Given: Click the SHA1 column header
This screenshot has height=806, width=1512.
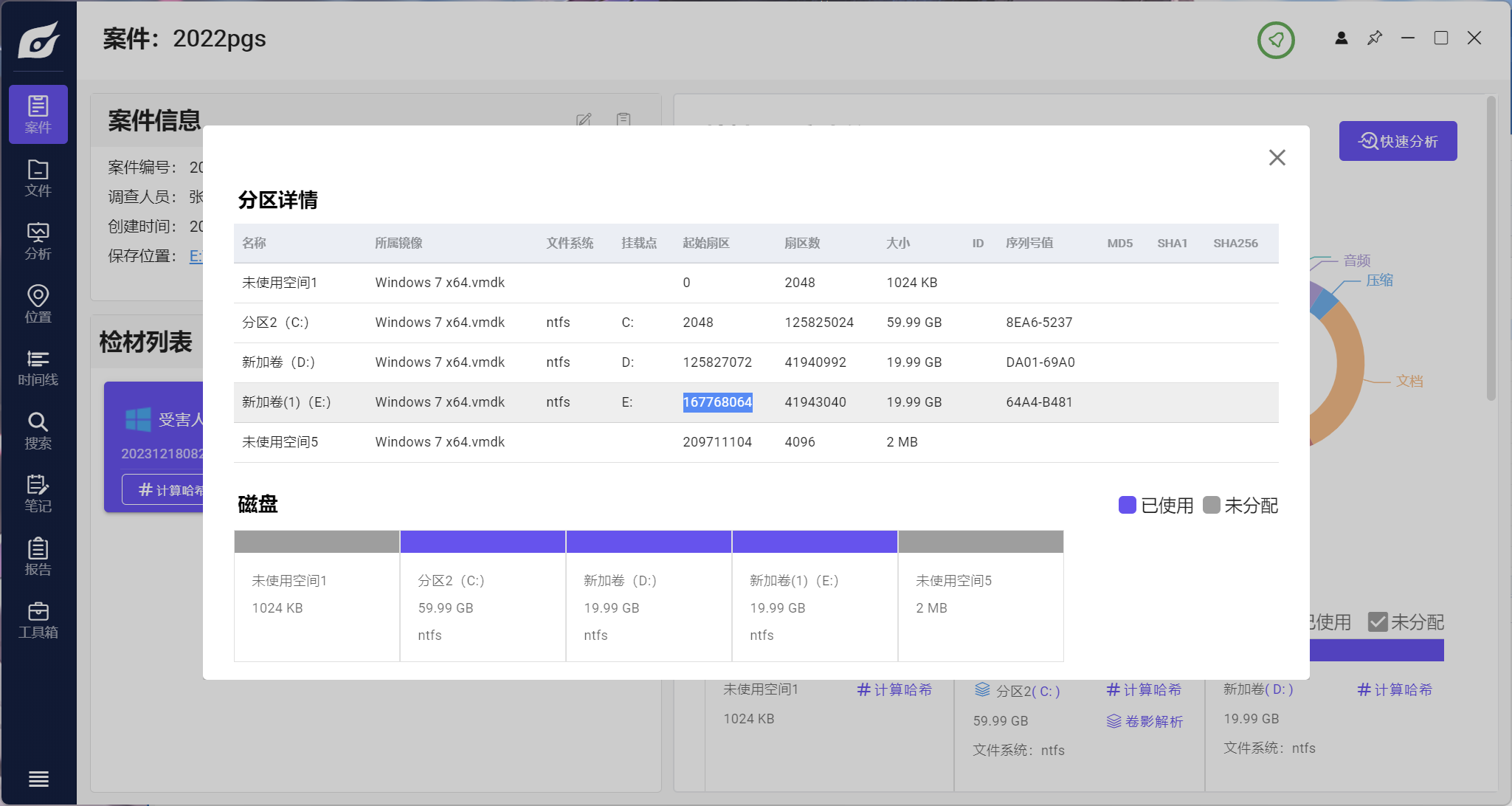Looking at the screenshot, I should (1173, 243).
